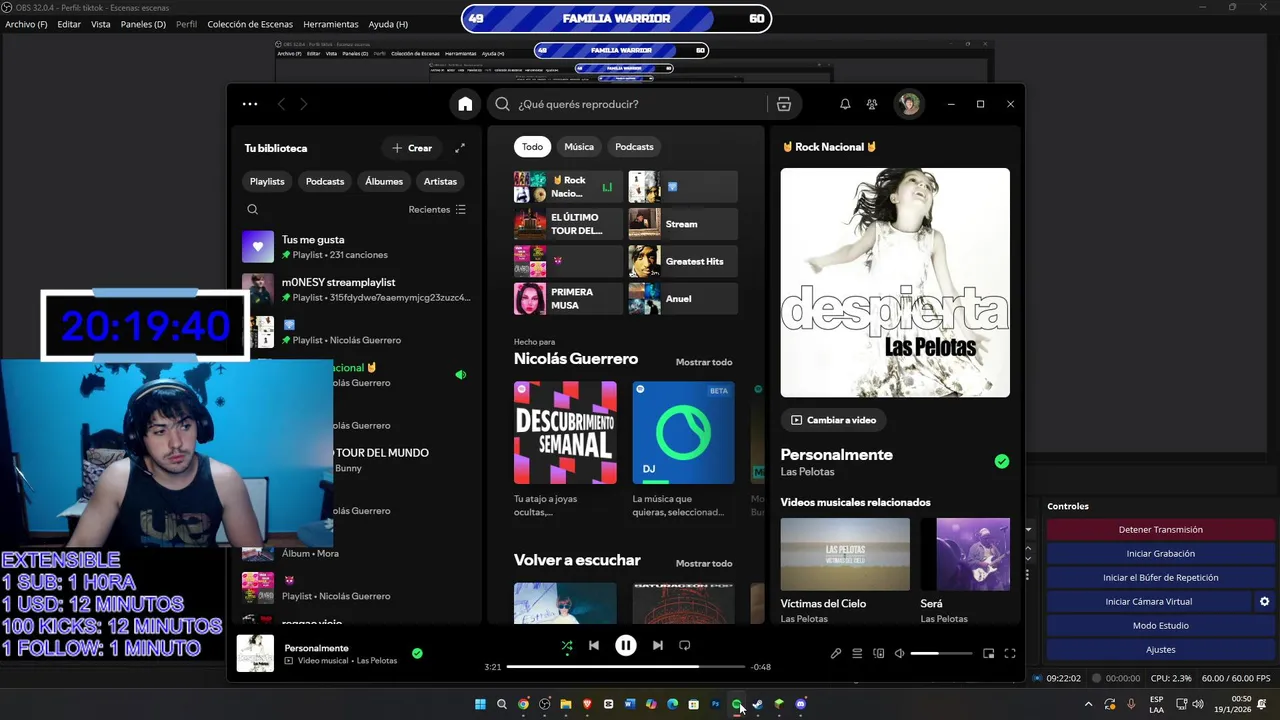Image resolution: width=1280 pixels, height=720 pixels.
Task: Select the Podcasts chip in main feed
Action: pos(634,147)
